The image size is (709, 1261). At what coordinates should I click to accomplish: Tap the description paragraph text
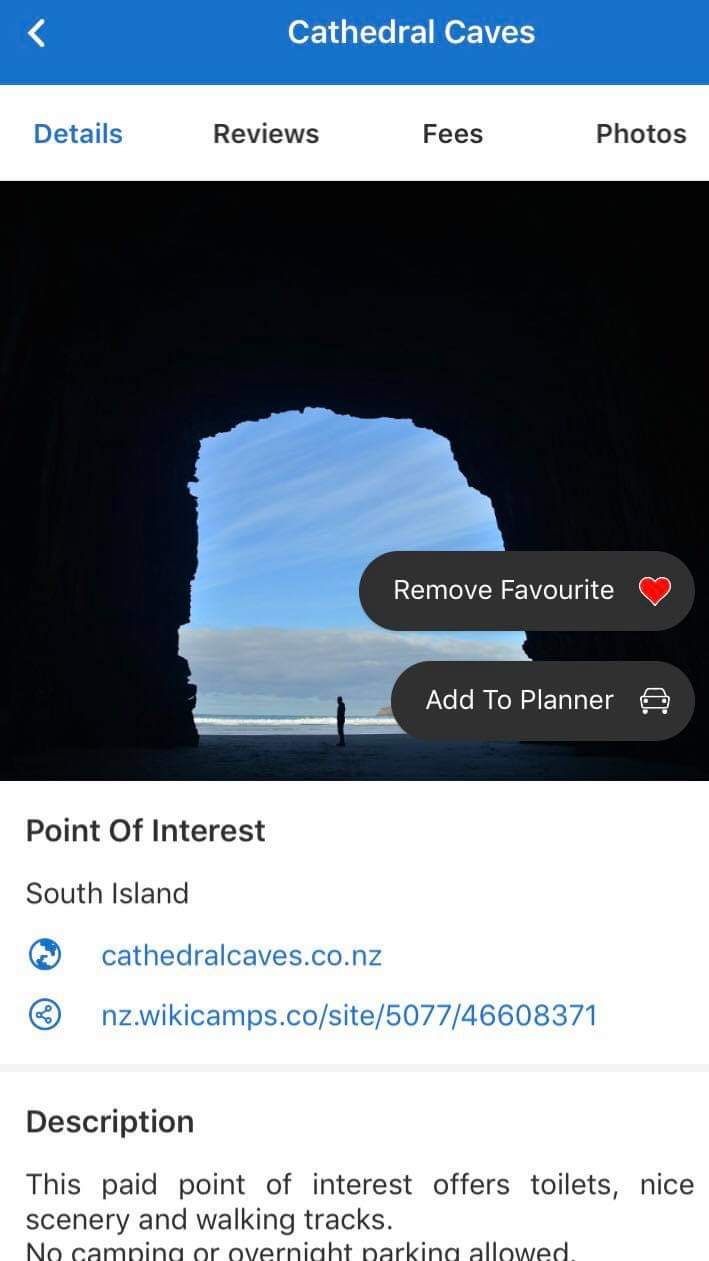click(x=360, y=1216)
